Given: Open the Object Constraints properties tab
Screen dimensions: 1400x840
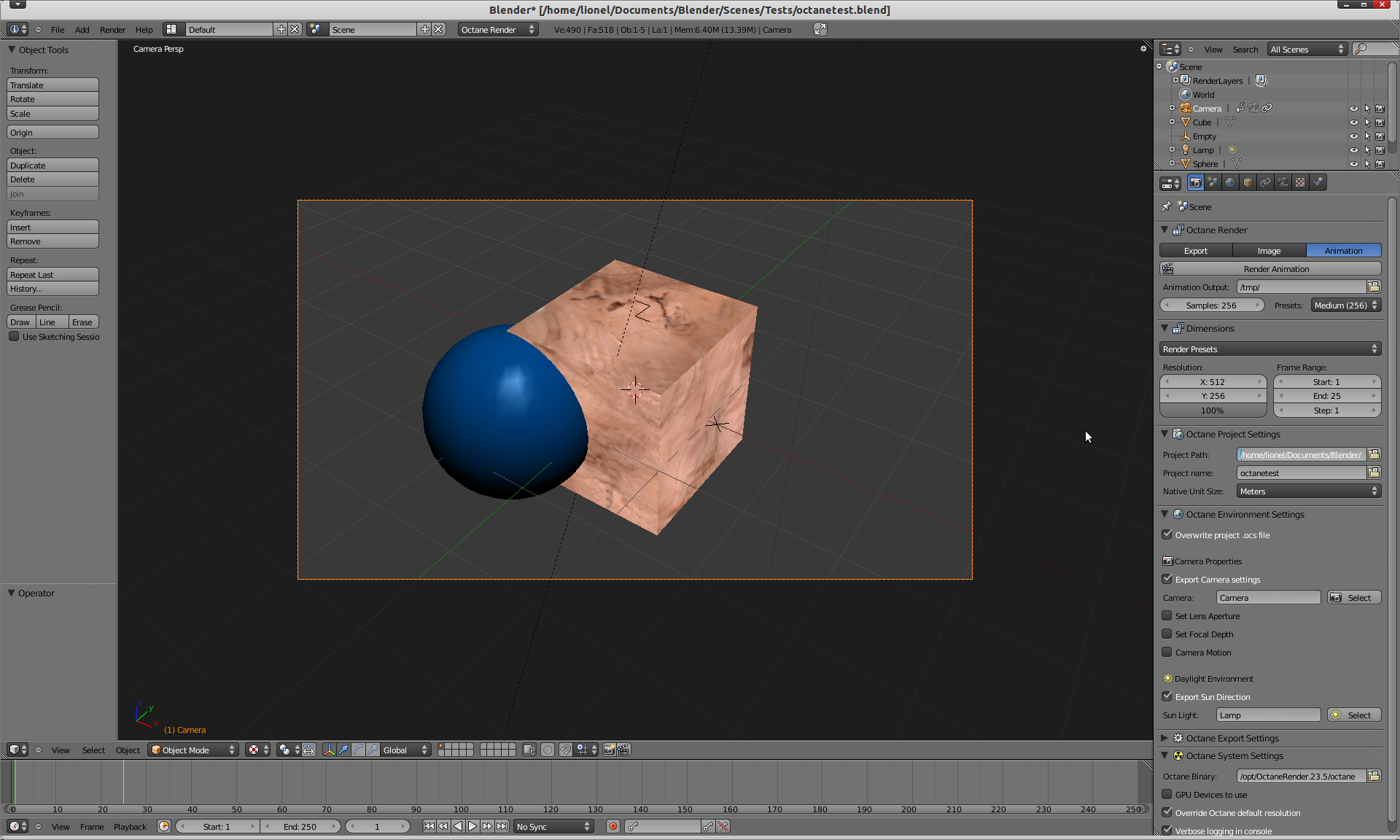Looking at the screenshot, I should tap(1265, 182).
